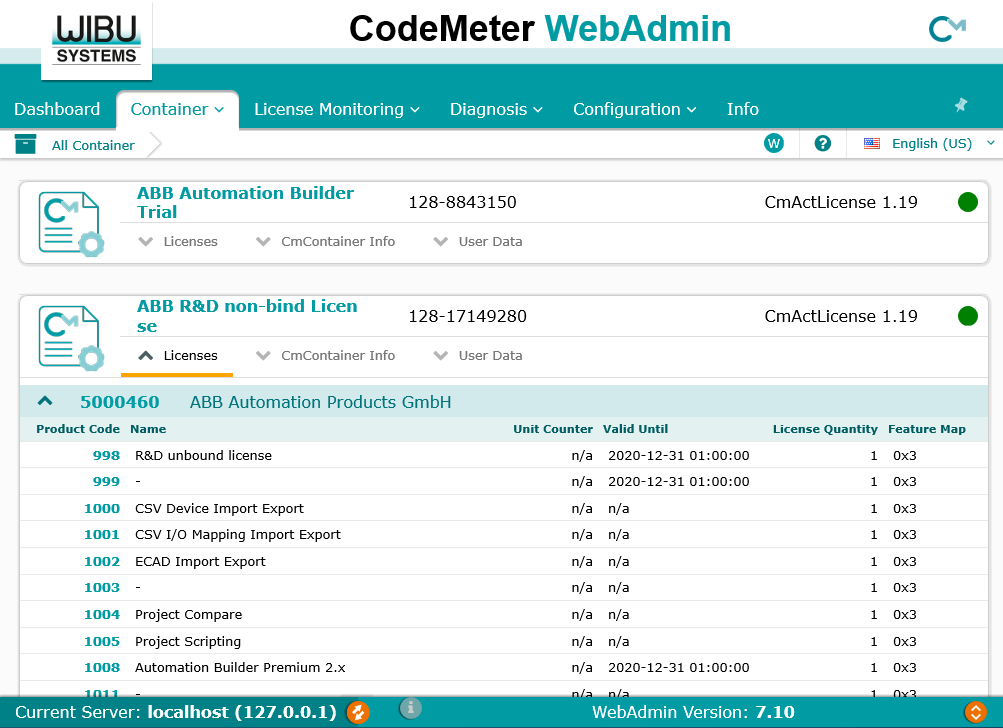
Task: Open ABB Automation Builder Trial container link
Action: point(245,202)
